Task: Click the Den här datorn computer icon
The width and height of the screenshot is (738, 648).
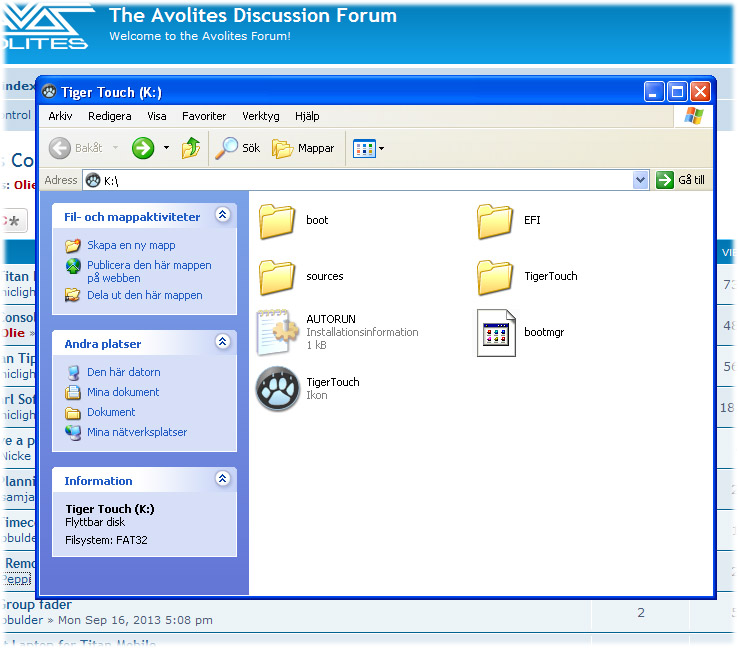Action: coord(73,372)
